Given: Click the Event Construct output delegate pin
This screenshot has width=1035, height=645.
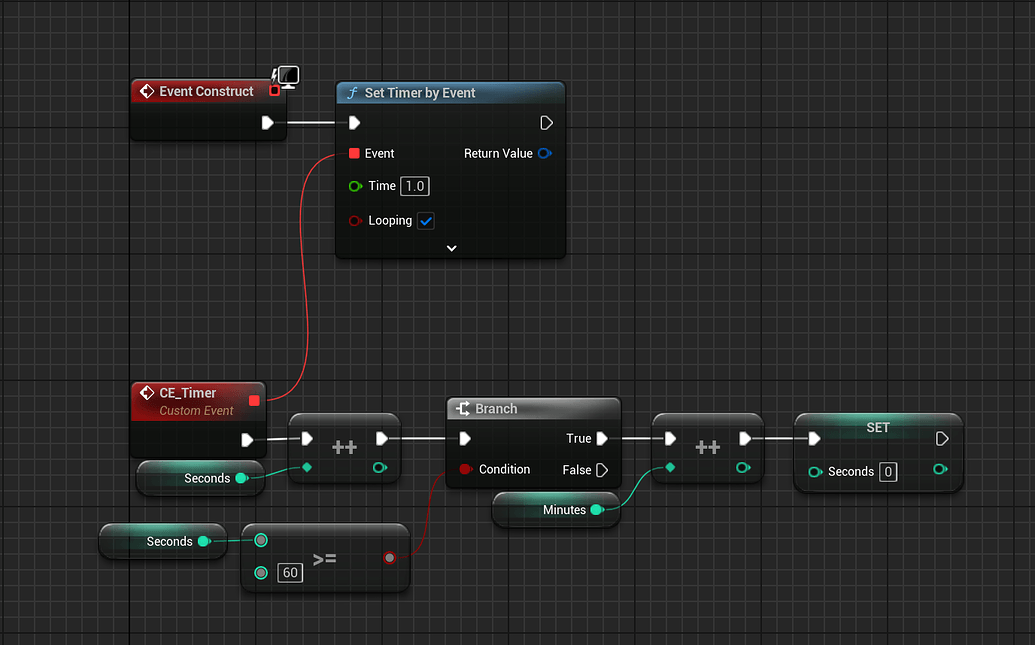Looking at the screenshot, I should click(275, 91).
